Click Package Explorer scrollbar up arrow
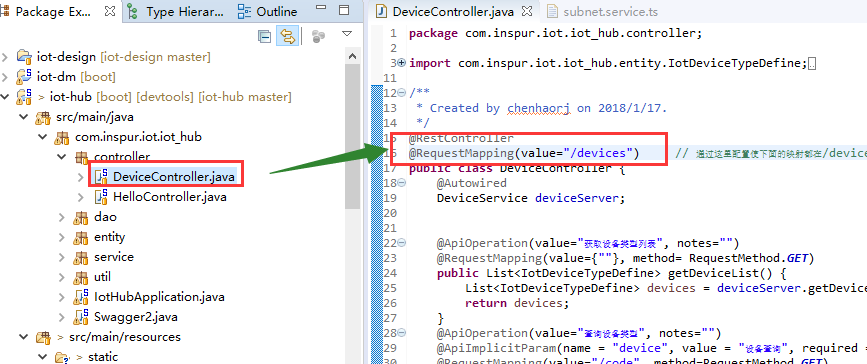 pyautogui.click(x=352, y=56)
